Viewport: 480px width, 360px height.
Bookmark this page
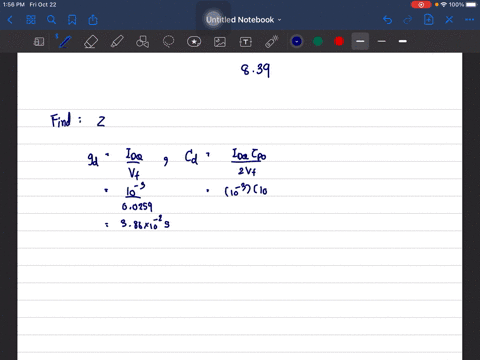72,20
